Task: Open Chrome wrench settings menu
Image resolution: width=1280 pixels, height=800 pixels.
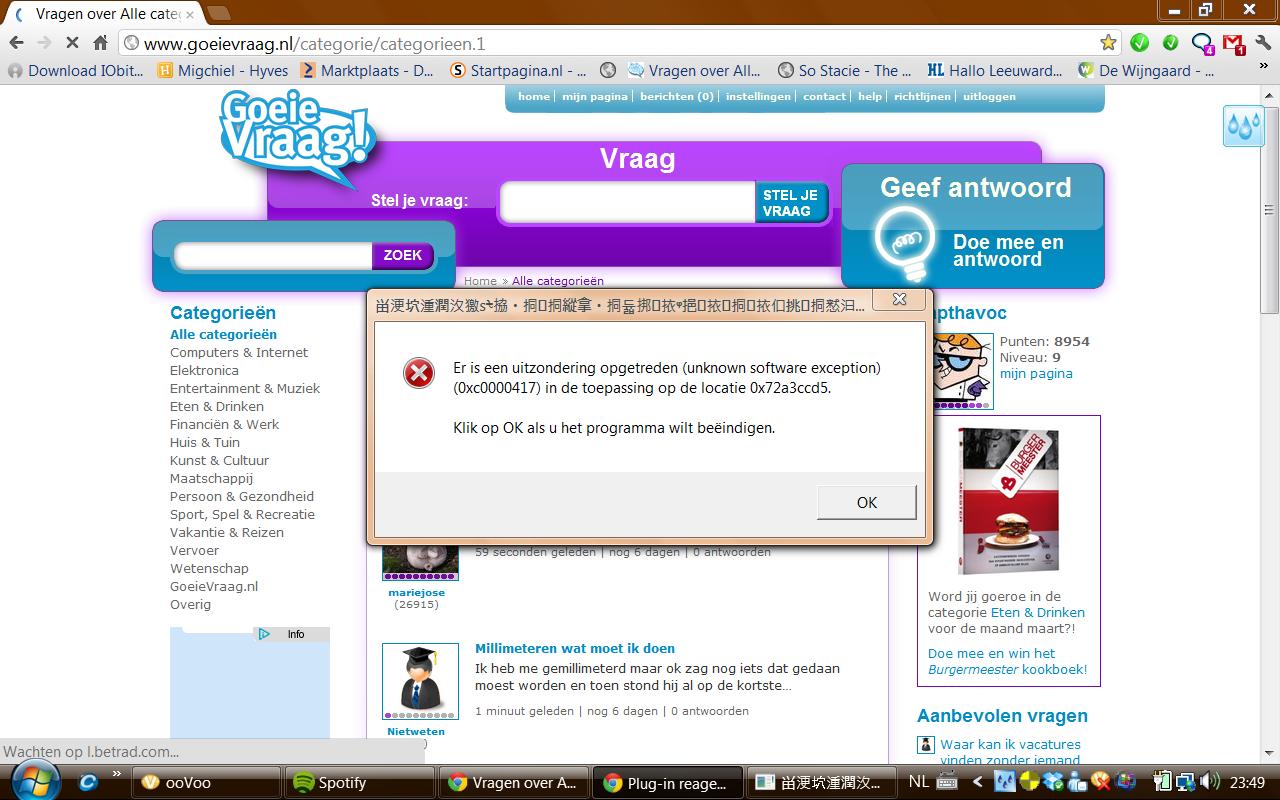Action: [1264, 43]
